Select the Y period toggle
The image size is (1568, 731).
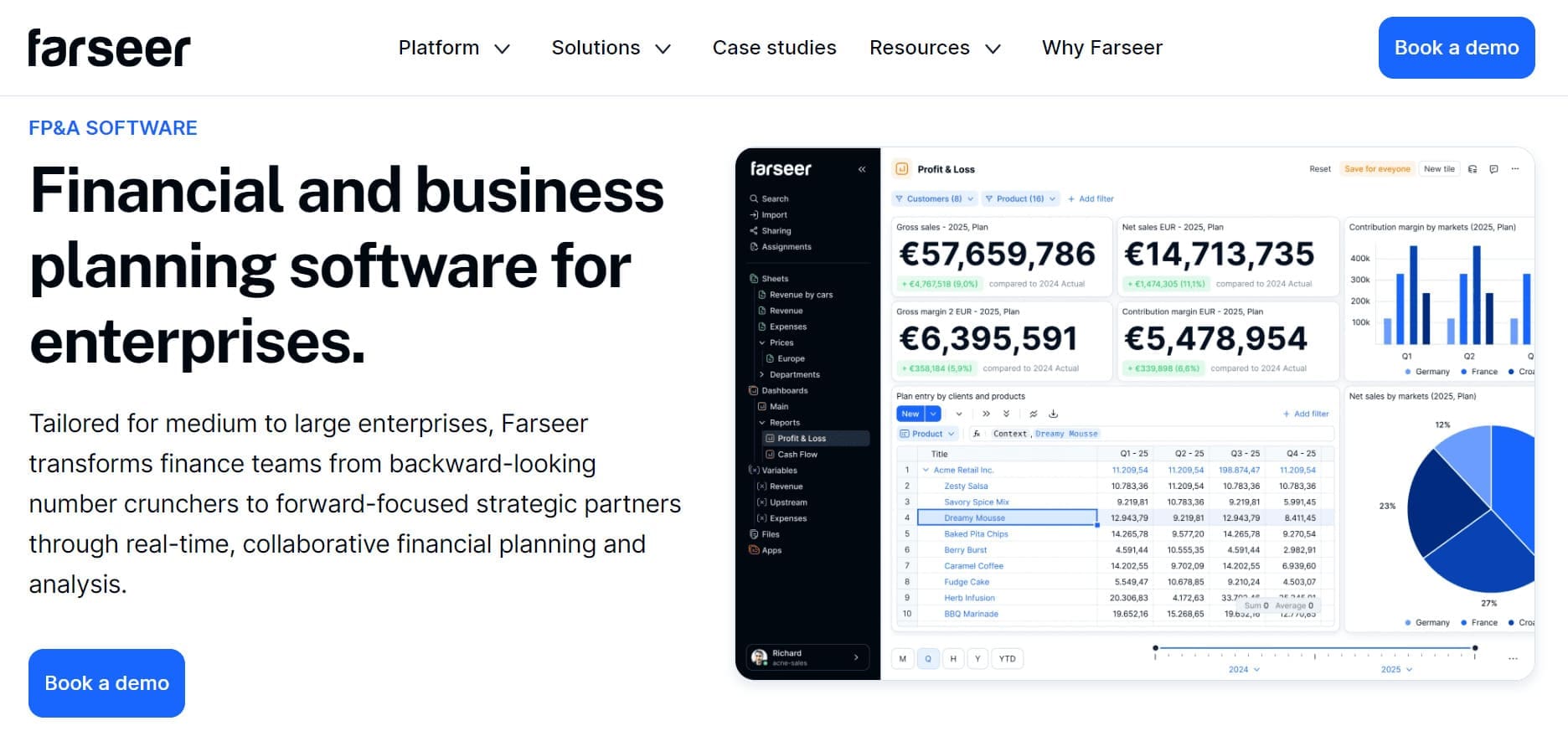coord(977,659)
